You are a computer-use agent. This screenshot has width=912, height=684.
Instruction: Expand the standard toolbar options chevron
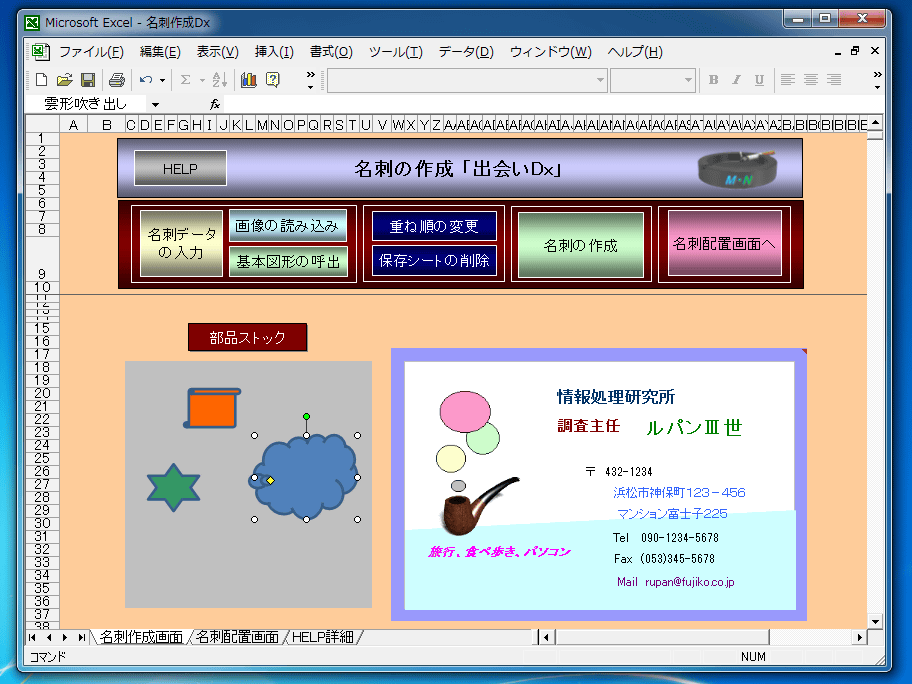311,80
